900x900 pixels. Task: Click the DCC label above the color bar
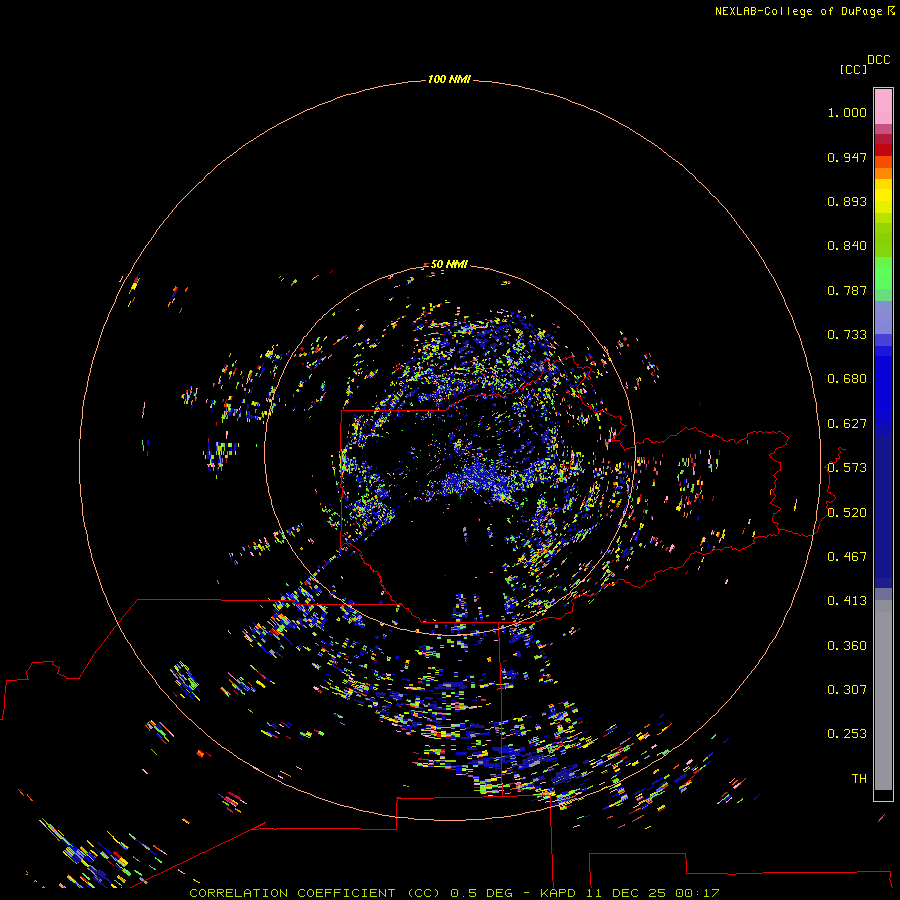(x=879, y=60)
